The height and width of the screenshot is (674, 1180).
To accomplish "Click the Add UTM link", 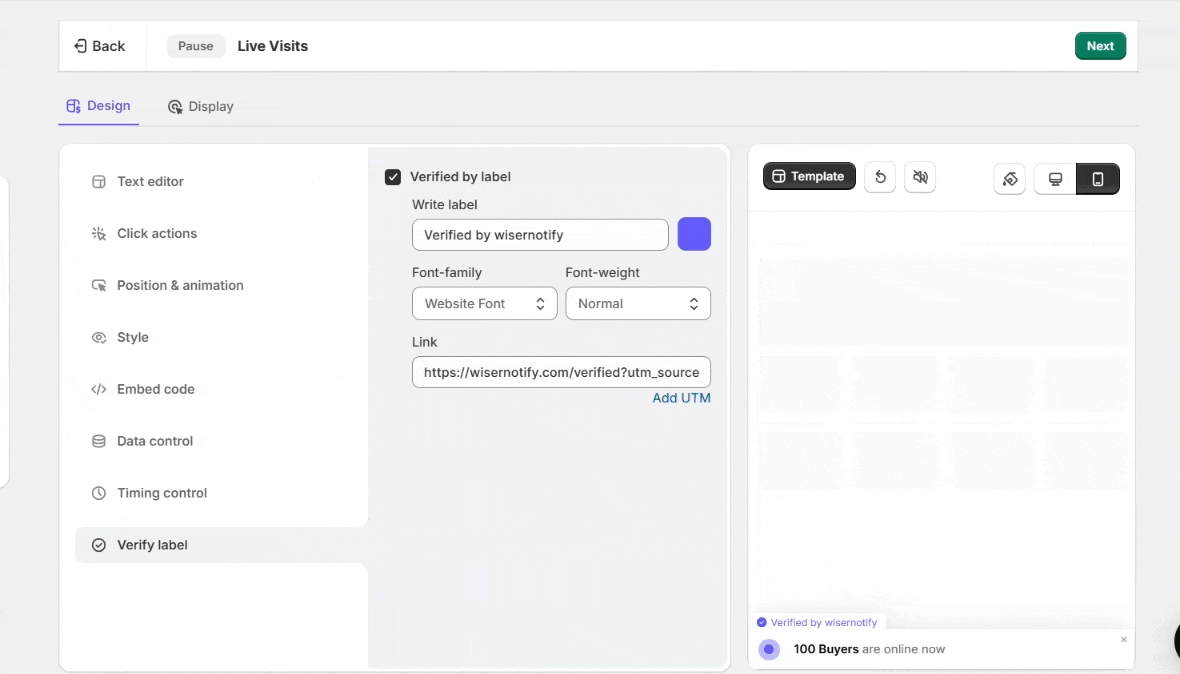I will click(x=681, y=398).
